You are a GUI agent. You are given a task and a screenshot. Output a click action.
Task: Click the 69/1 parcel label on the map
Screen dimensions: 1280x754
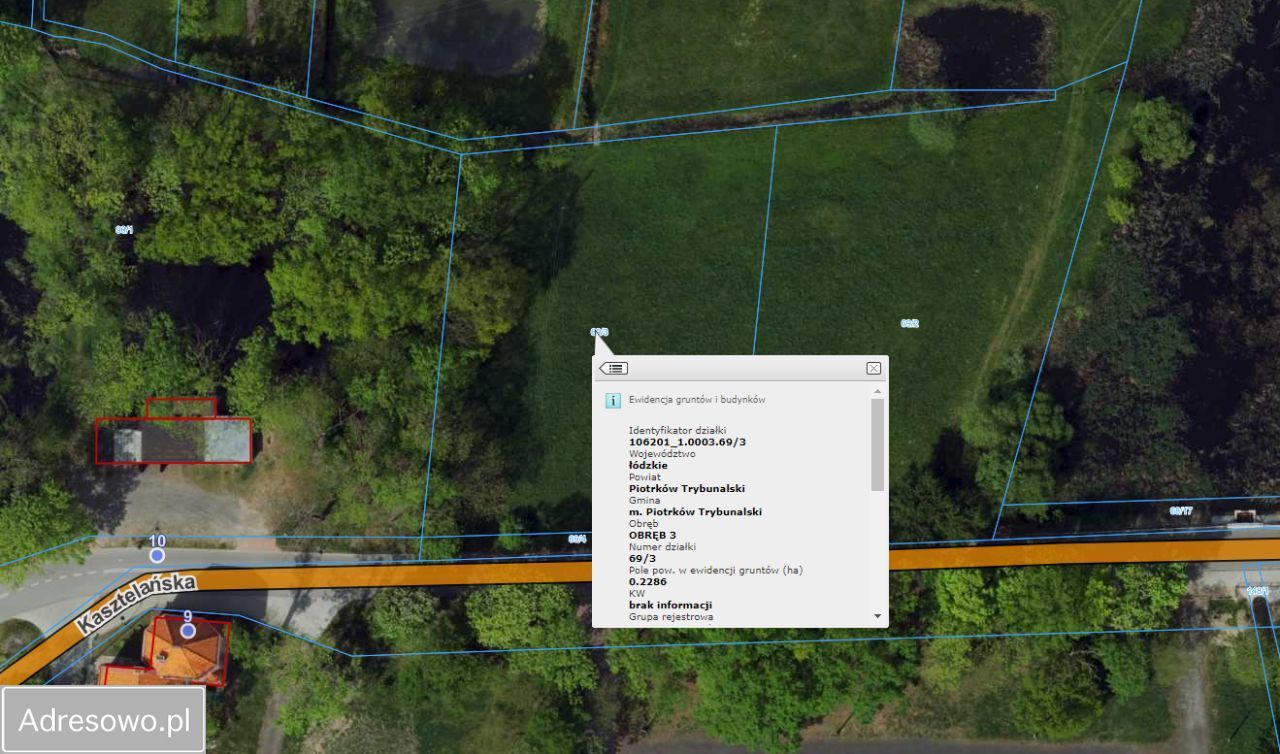pos(124,230)
